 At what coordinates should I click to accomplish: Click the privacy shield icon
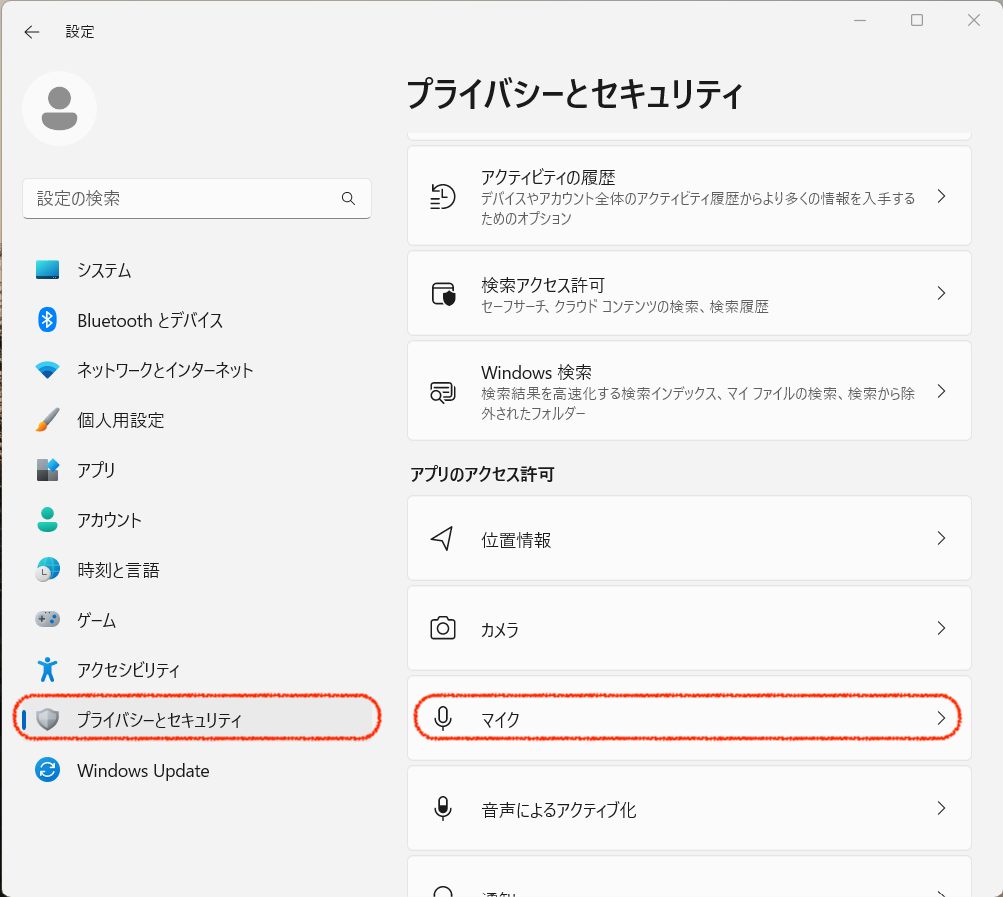point(47,719)
